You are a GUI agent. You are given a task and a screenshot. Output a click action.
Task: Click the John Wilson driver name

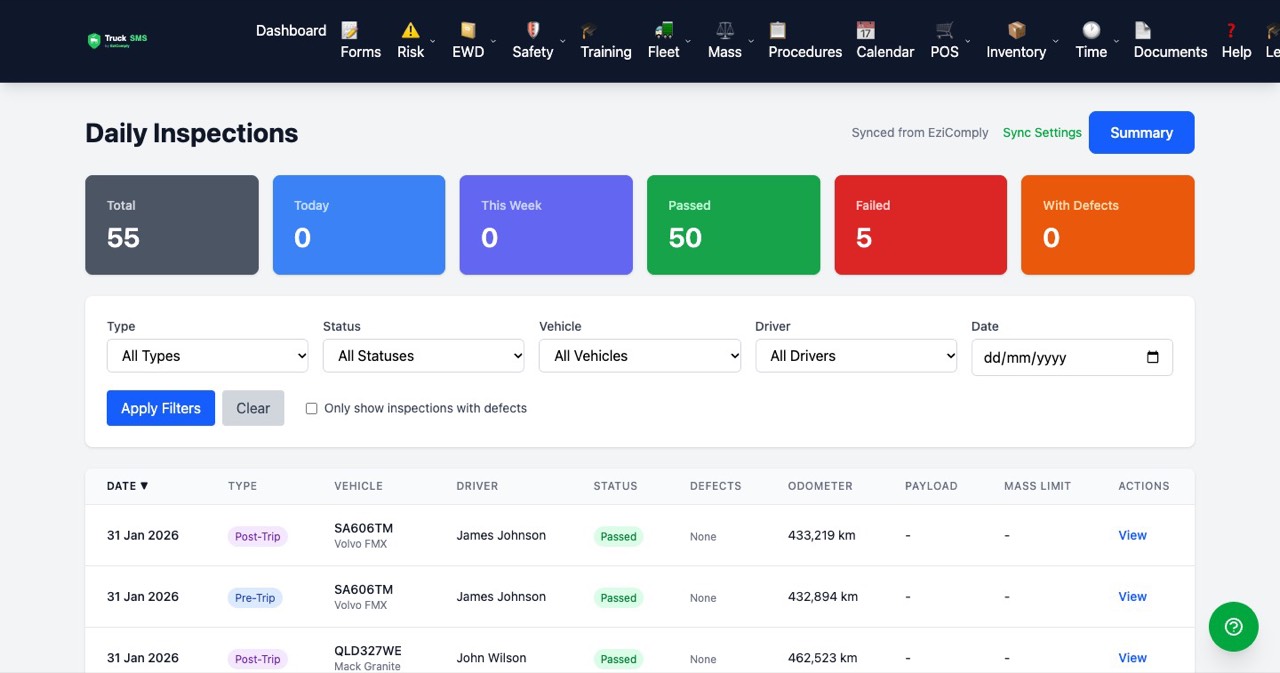pos(491,658)
